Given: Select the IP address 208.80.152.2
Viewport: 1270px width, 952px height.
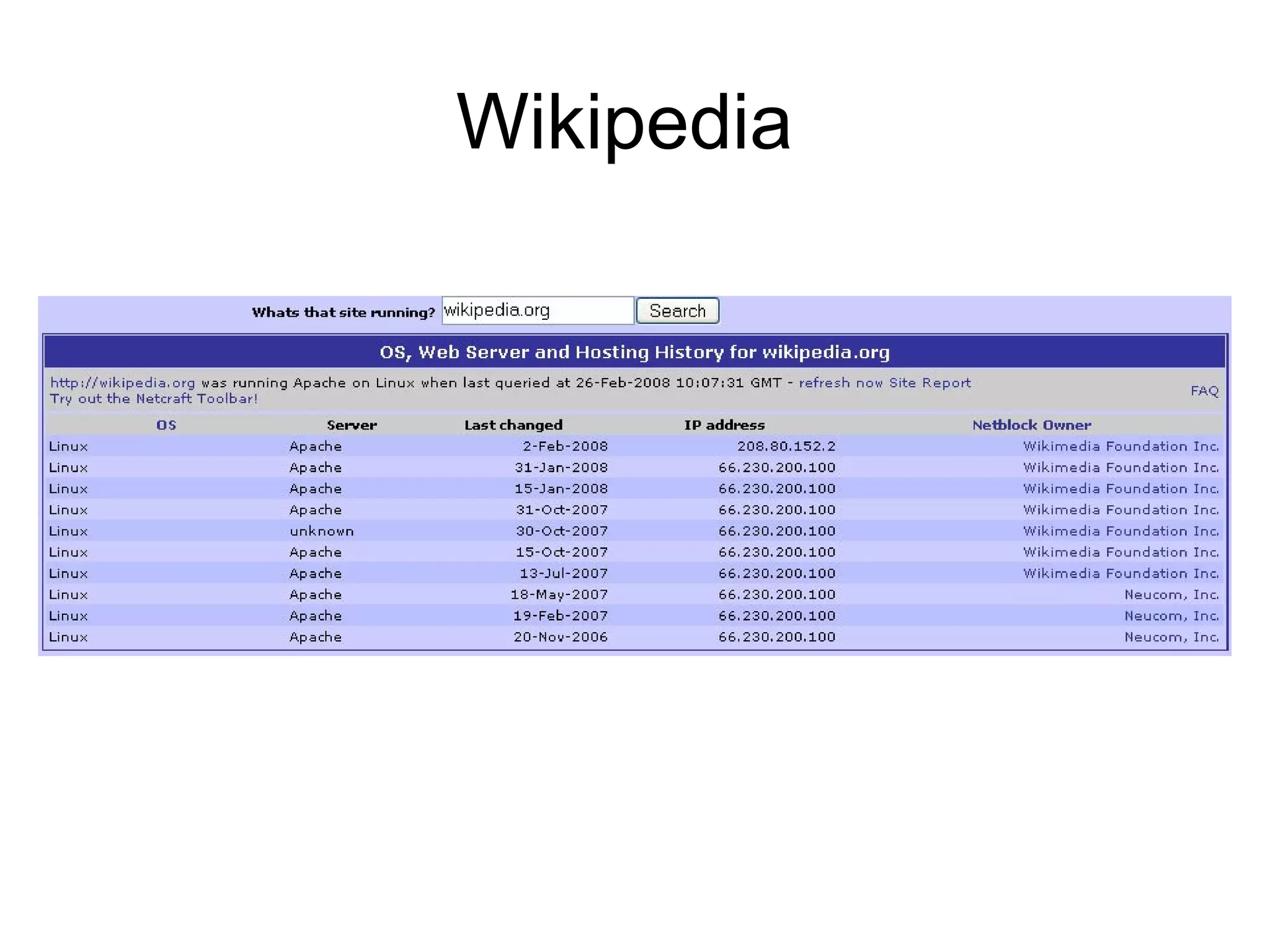Looking at the screenshot, I should tap(786, 446).
